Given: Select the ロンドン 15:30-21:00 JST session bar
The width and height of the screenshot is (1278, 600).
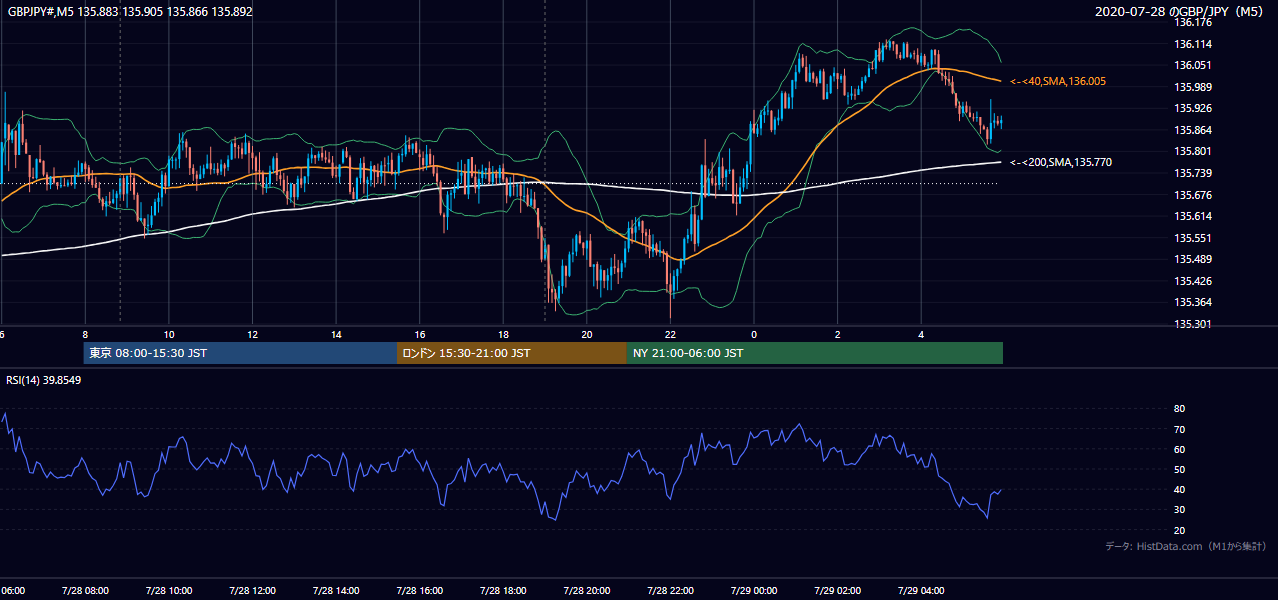Looking at the screenshot, I should [512, 353].
